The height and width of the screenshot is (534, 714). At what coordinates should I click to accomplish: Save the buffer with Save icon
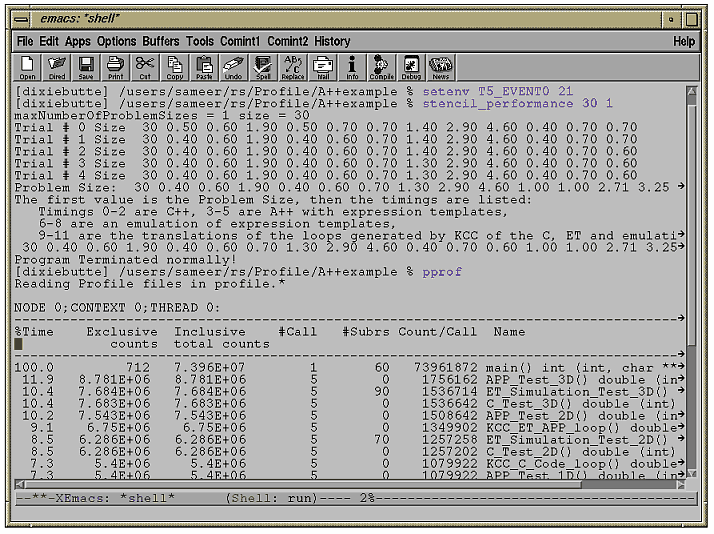pos(86,67)
